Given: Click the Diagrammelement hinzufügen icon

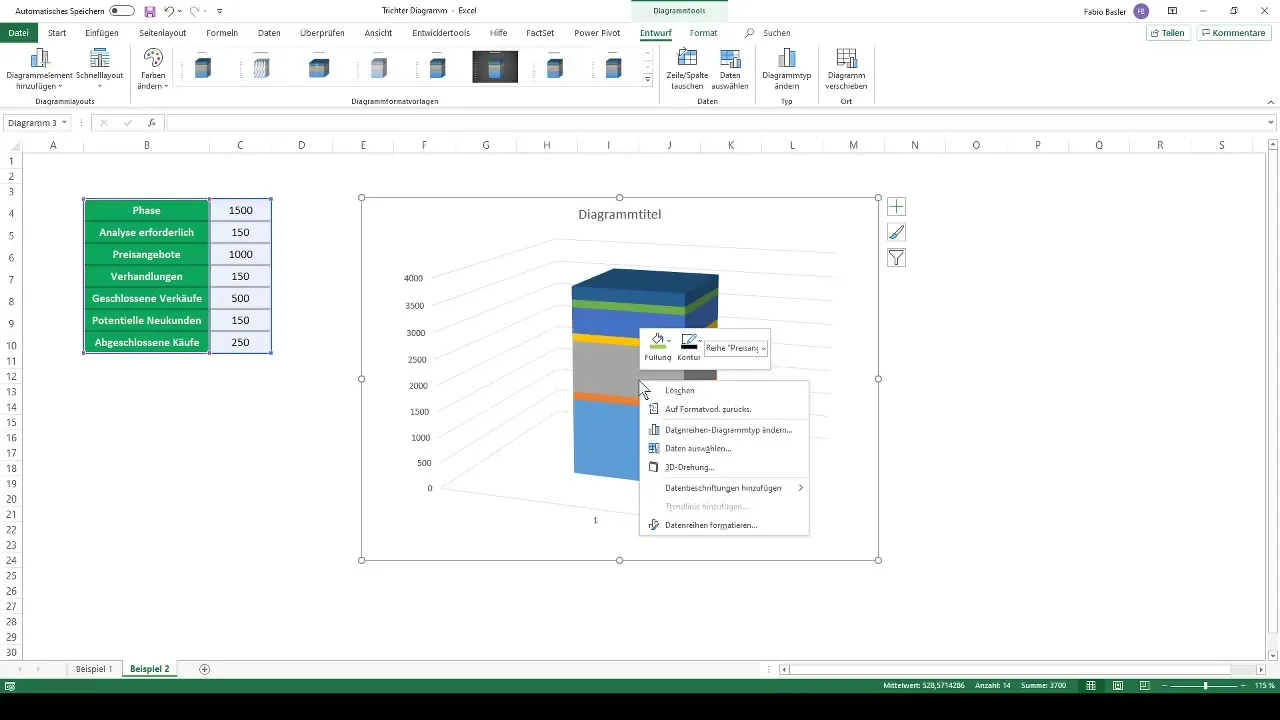Looking at the screenshot, I should pyautogui.click(x=39, y=59).
